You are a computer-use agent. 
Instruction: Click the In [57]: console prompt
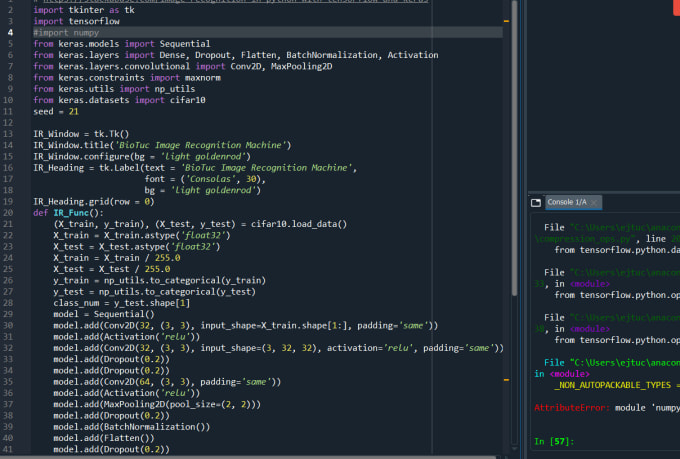(554, 441)
